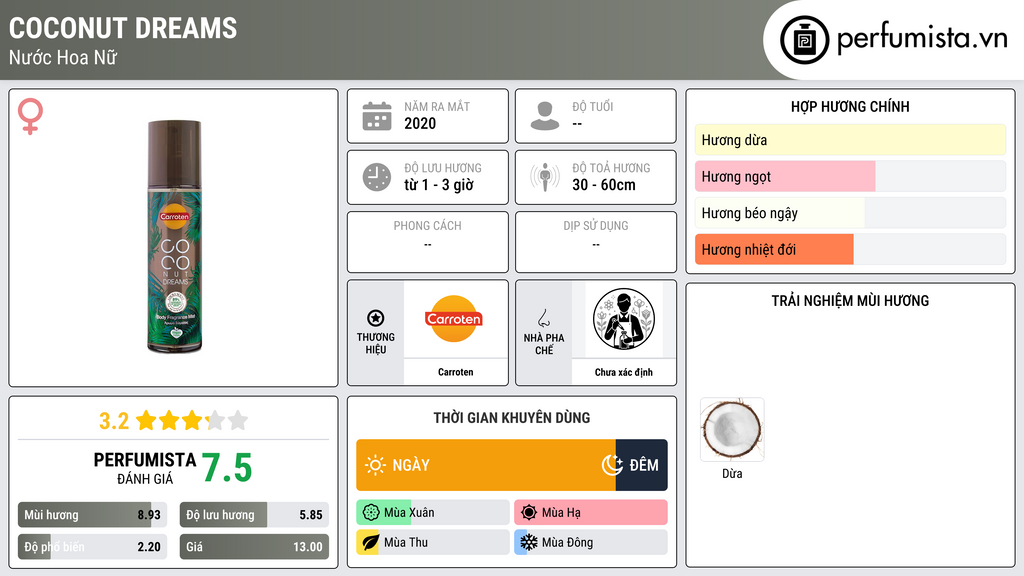Screen dimensions: 1024x576
Task: Click the Thời gian khuyên dùng heading
Action: [512, 417]
